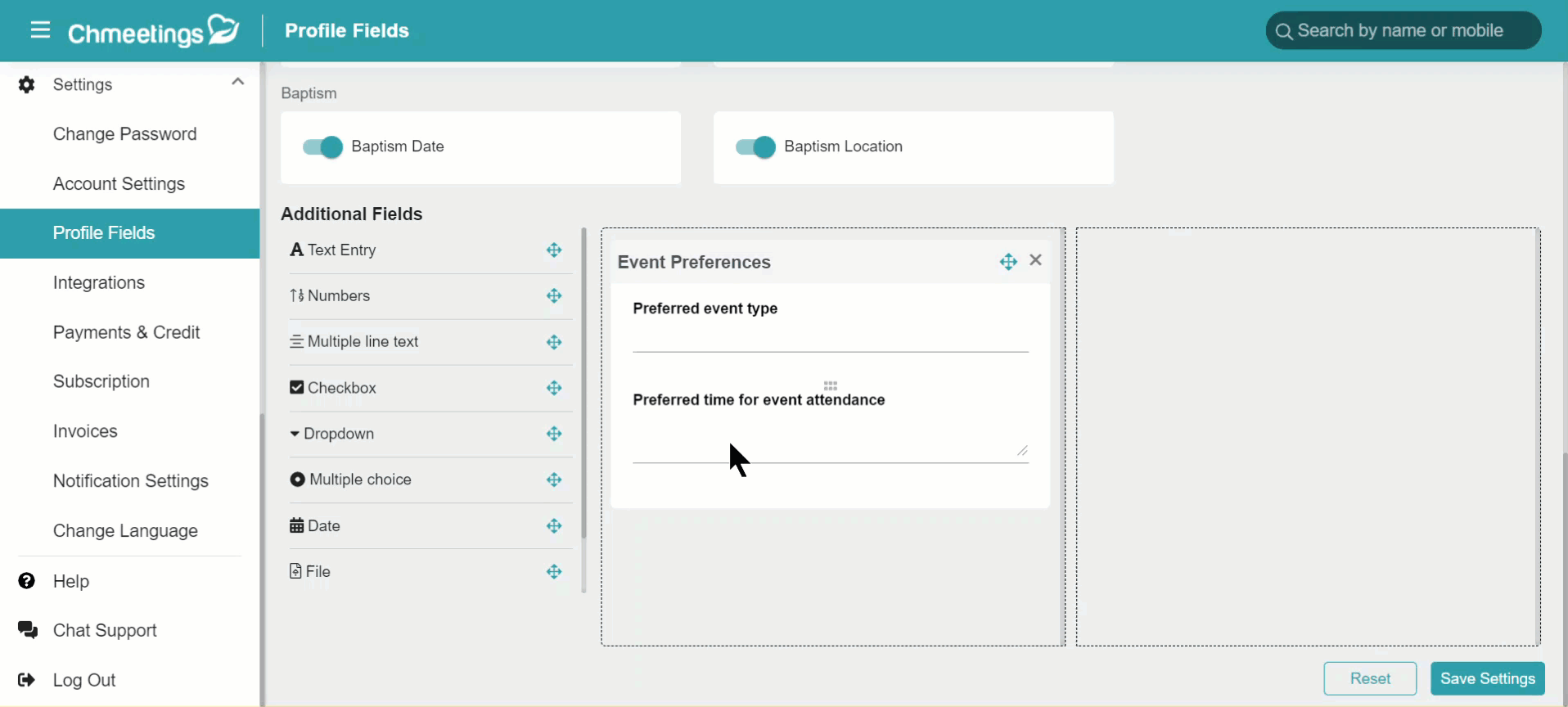
Task: Click the Multiple choice radio icon
Action: [x=297, y=480]
